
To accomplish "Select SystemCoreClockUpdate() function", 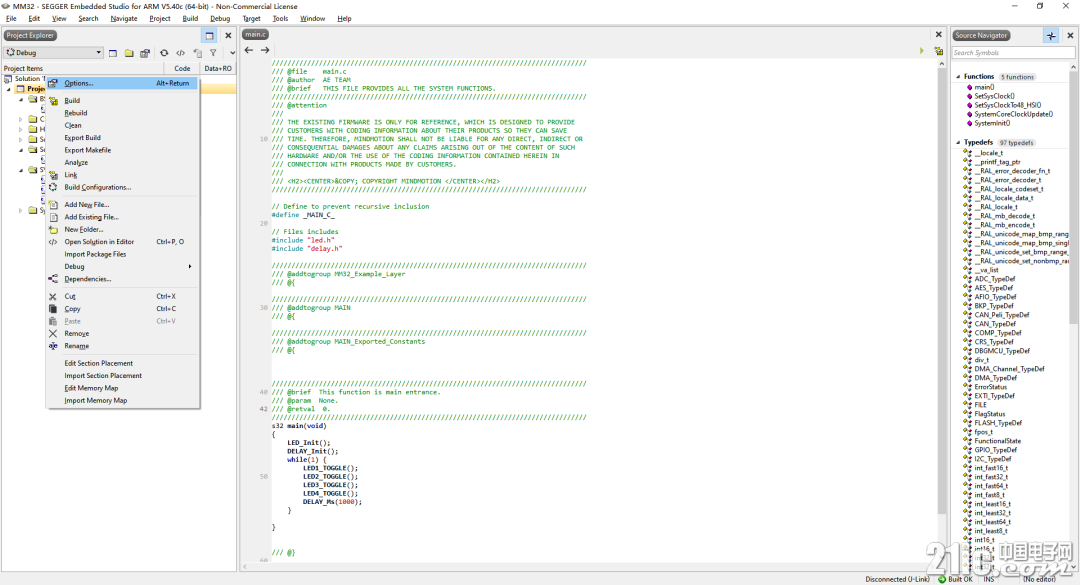I will 1013,114.
